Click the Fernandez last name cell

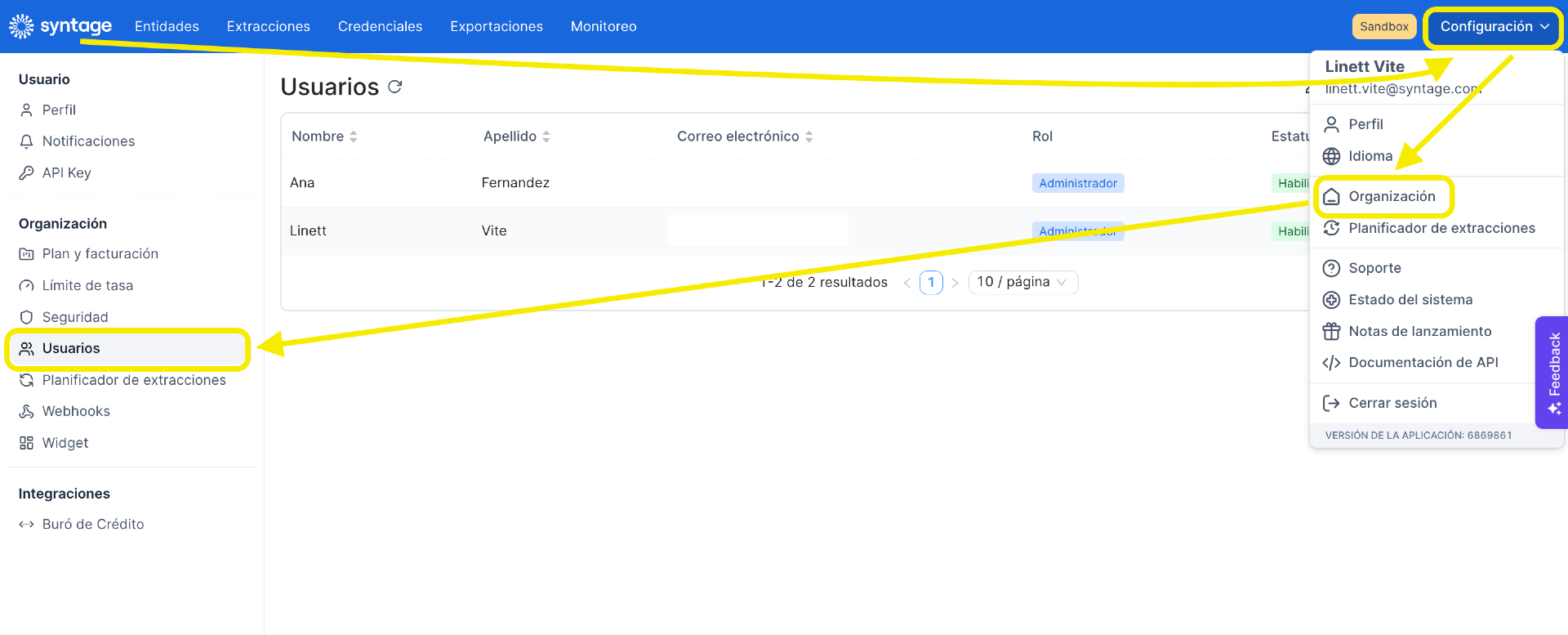click(515, 183)
